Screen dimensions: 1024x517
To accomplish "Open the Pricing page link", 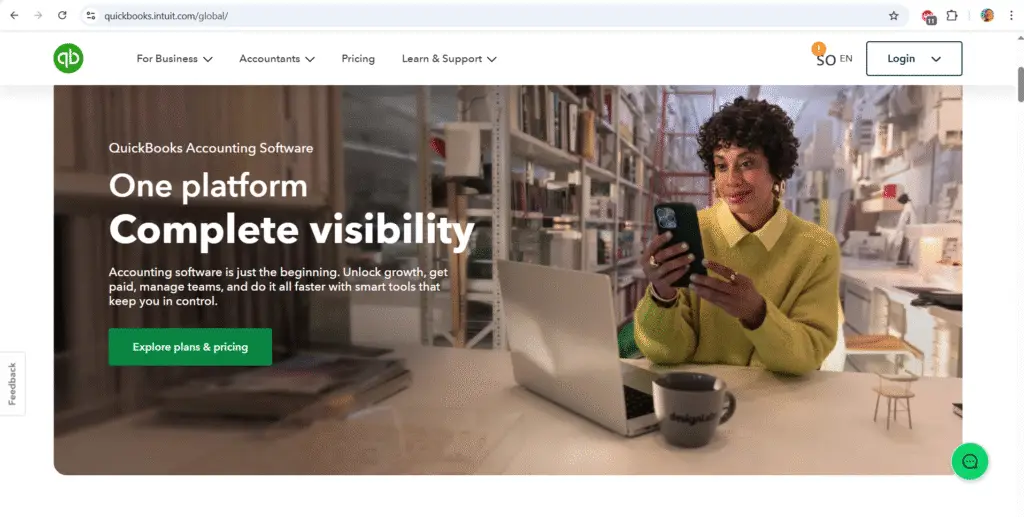I will tap(358, 59).
